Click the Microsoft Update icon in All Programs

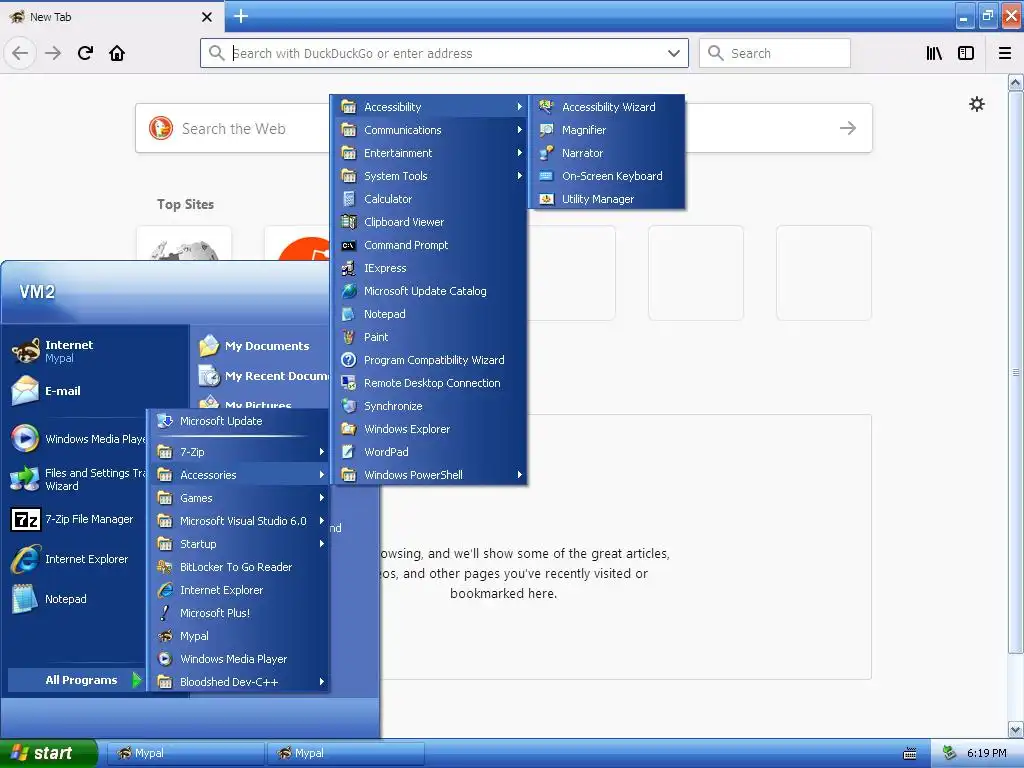[165, 421]
